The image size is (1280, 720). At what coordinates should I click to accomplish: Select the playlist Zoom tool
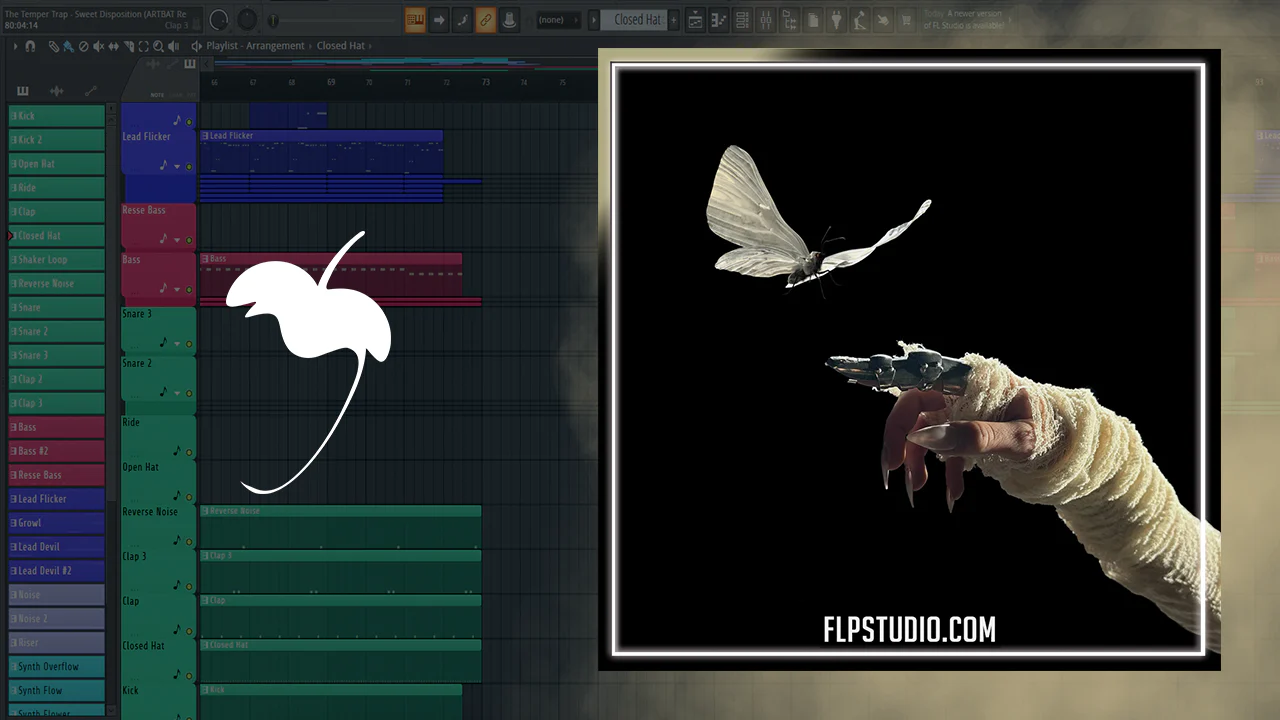coord(159,46)
